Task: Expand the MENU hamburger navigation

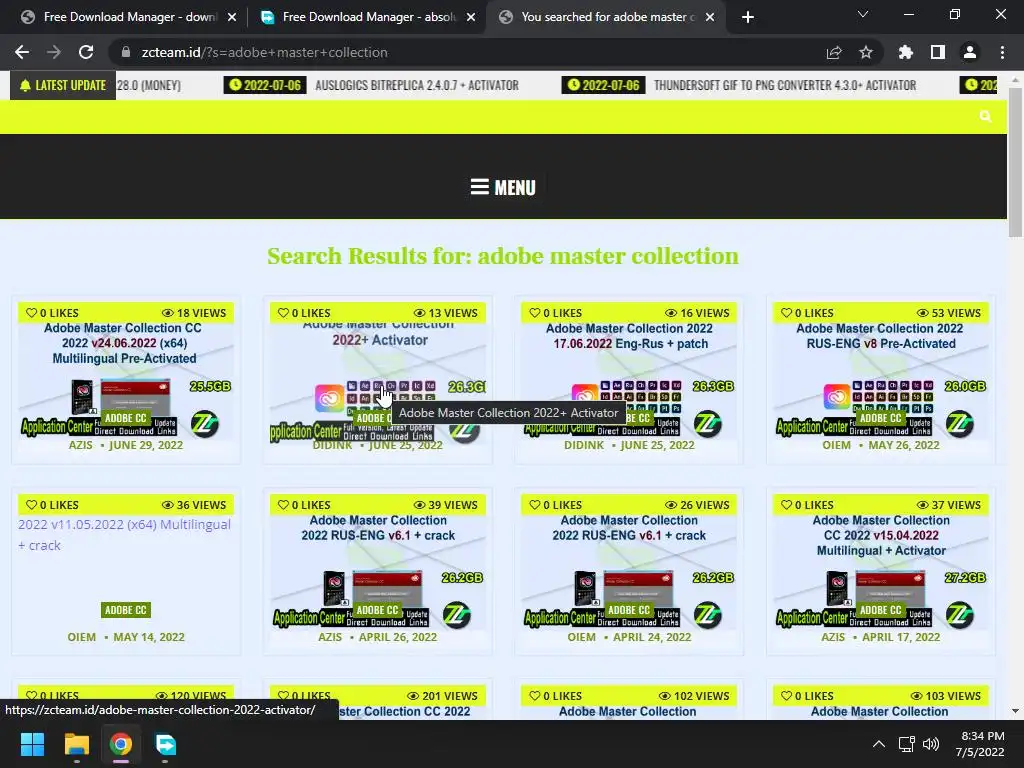Action: 503,187
